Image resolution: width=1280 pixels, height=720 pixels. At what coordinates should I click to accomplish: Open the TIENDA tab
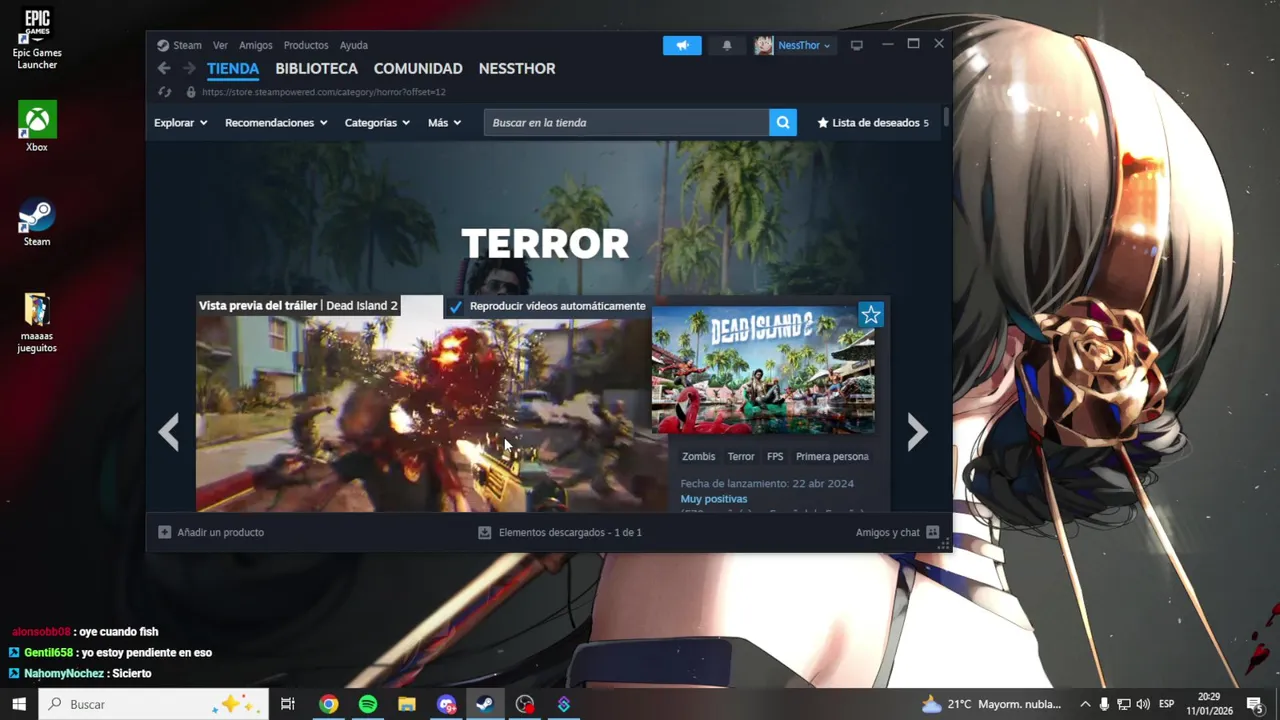[233, 68]
